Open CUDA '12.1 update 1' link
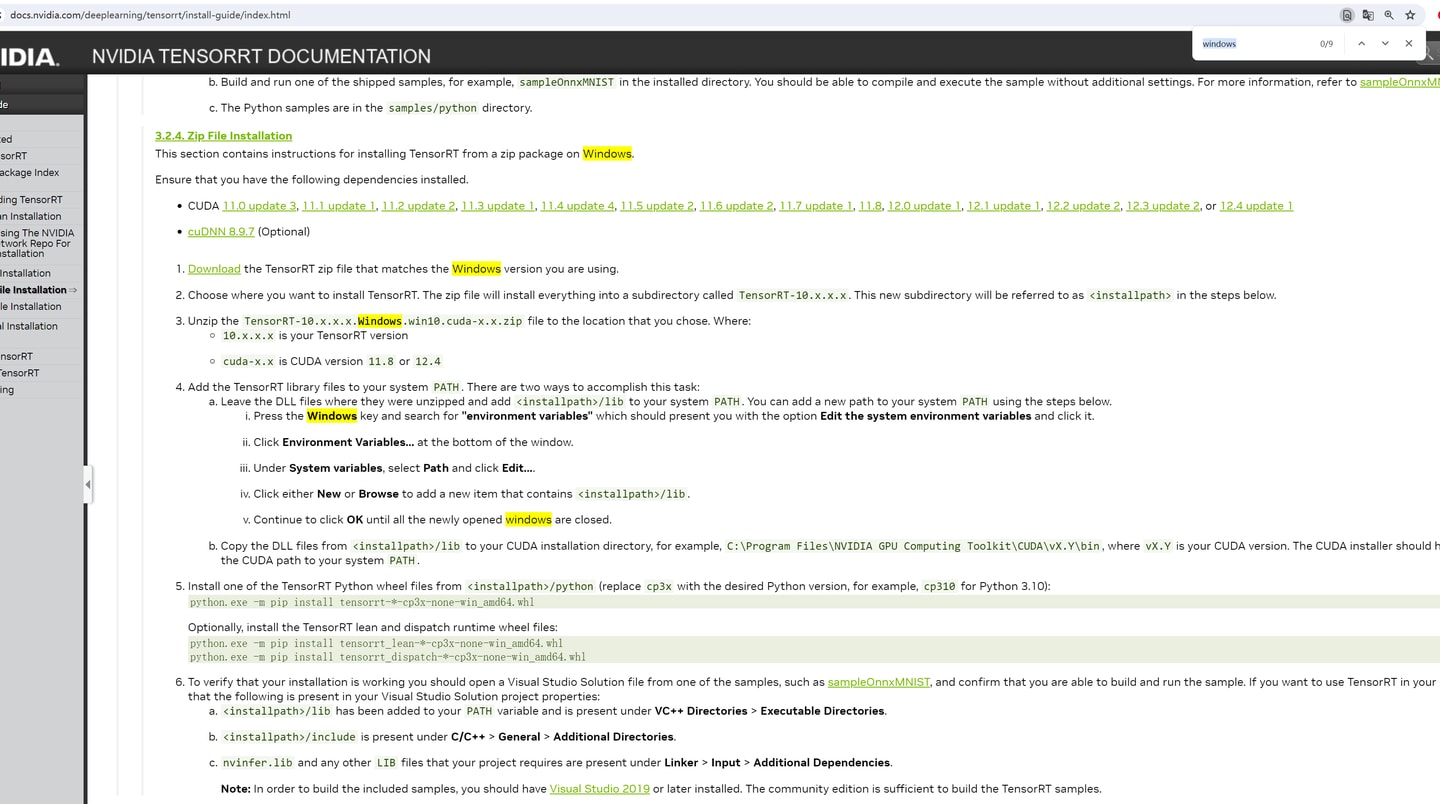 (1004, 206)
